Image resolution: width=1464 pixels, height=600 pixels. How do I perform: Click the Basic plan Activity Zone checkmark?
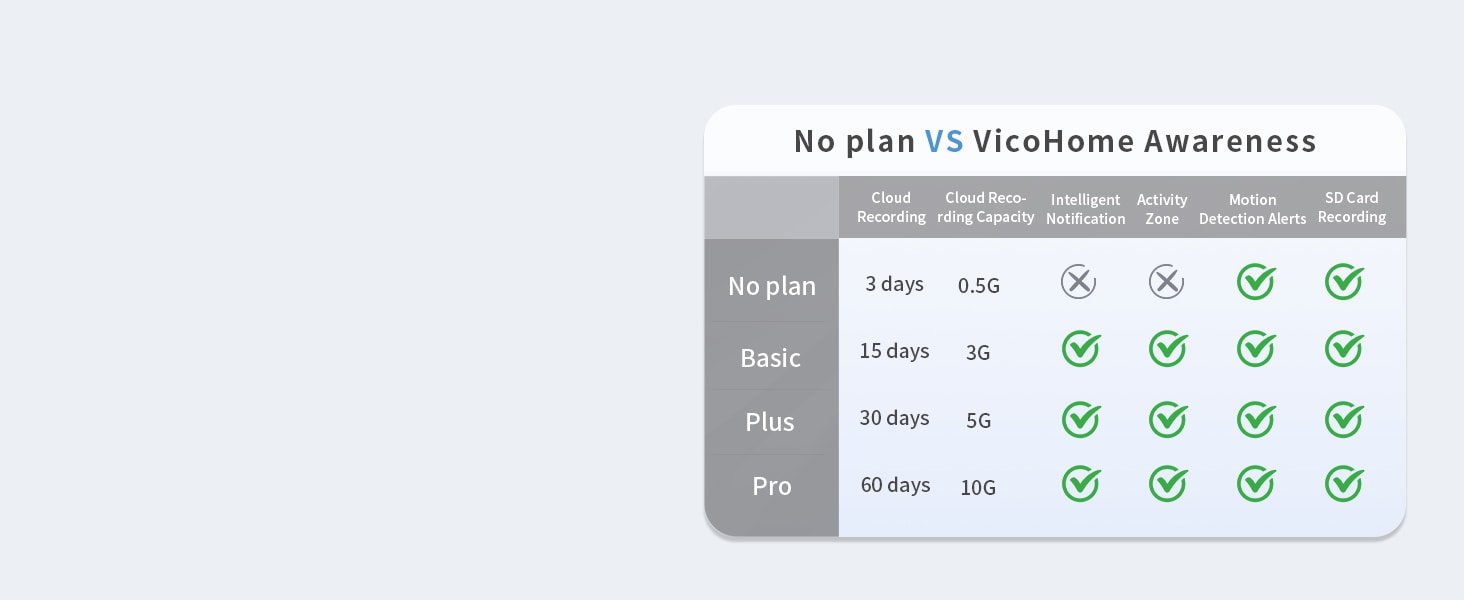(1168, 349)
